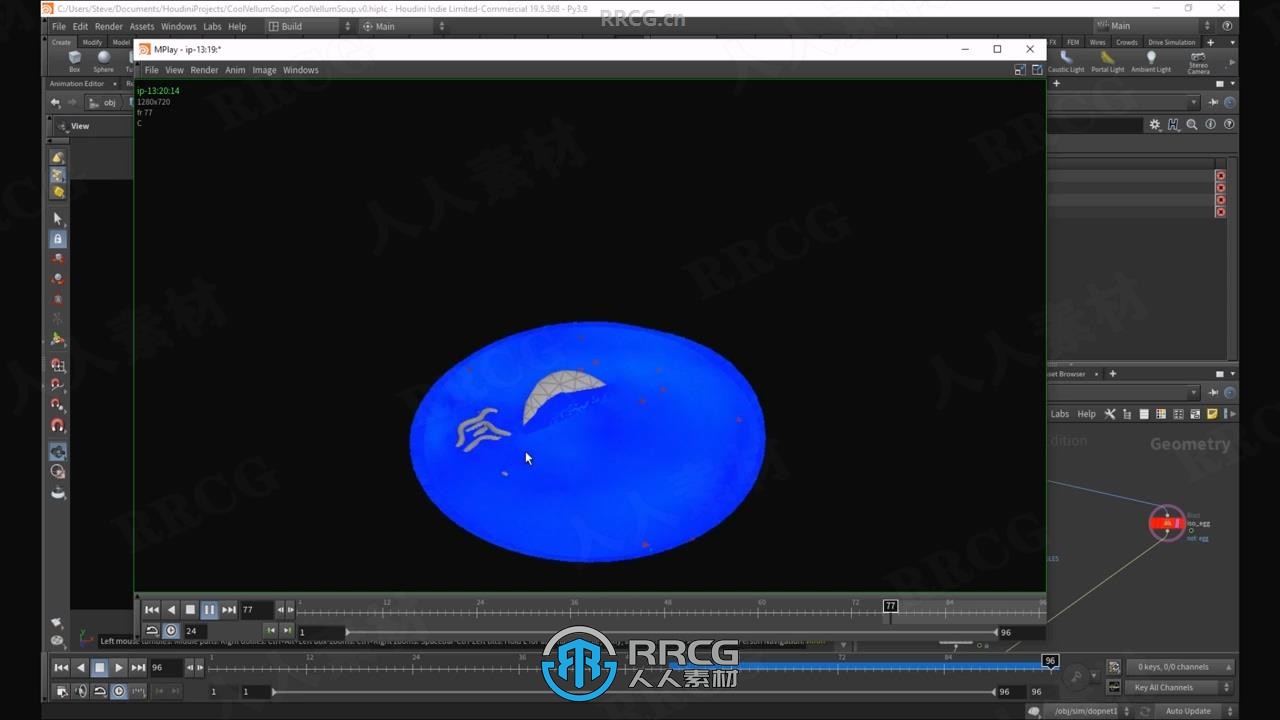The image size is (1280, 720).
Task: Click the parameter search magnifier icon
Action: (x=1192, y=125)
